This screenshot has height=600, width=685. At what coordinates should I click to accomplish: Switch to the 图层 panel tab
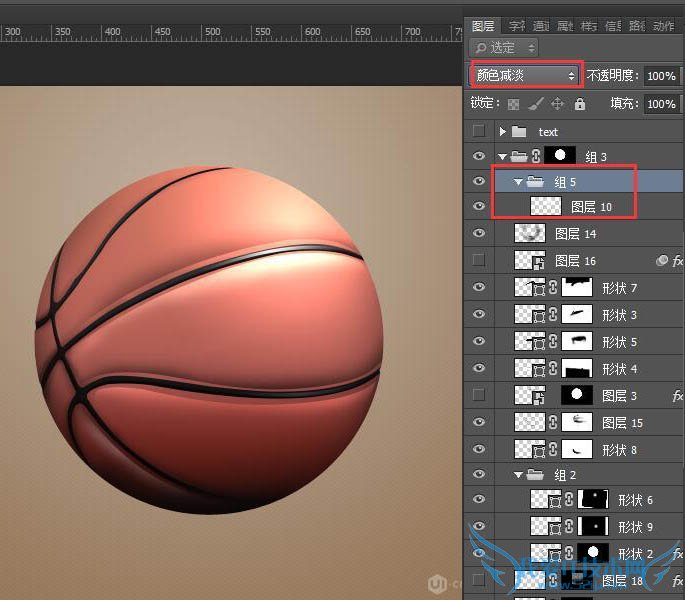[x=483, y=26]
